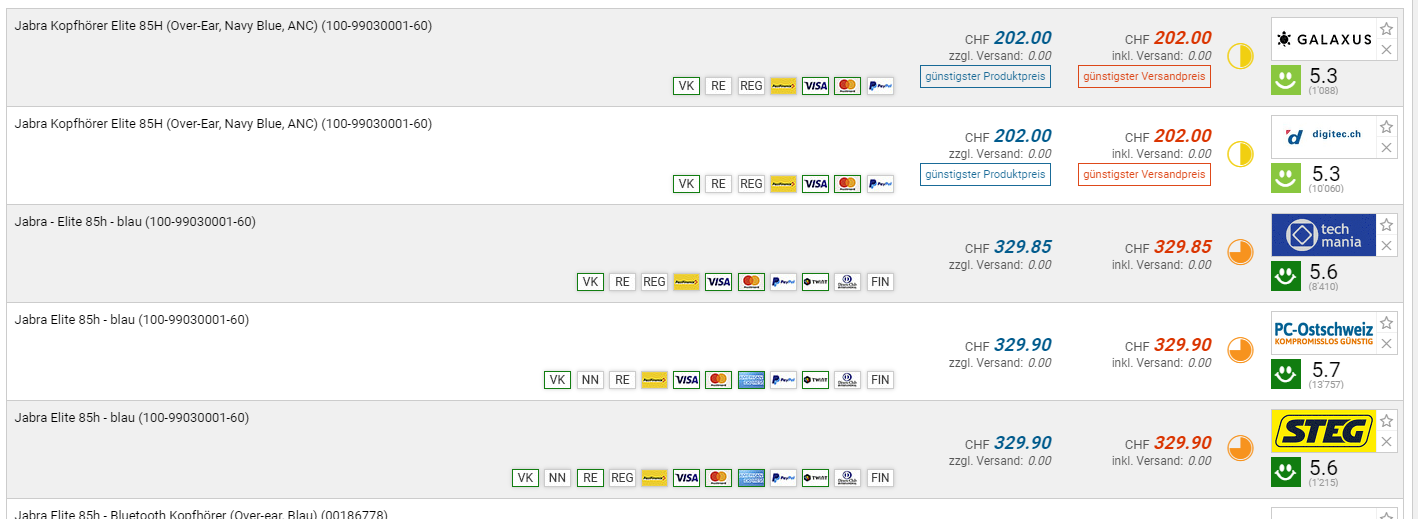Star the tech mania offer
Screen dimensions: 1418x519
point(1386,225)
